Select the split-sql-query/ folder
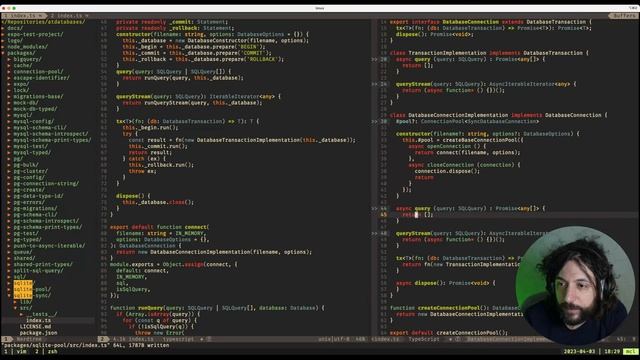The image size is (640, 360). pos(38,271)
